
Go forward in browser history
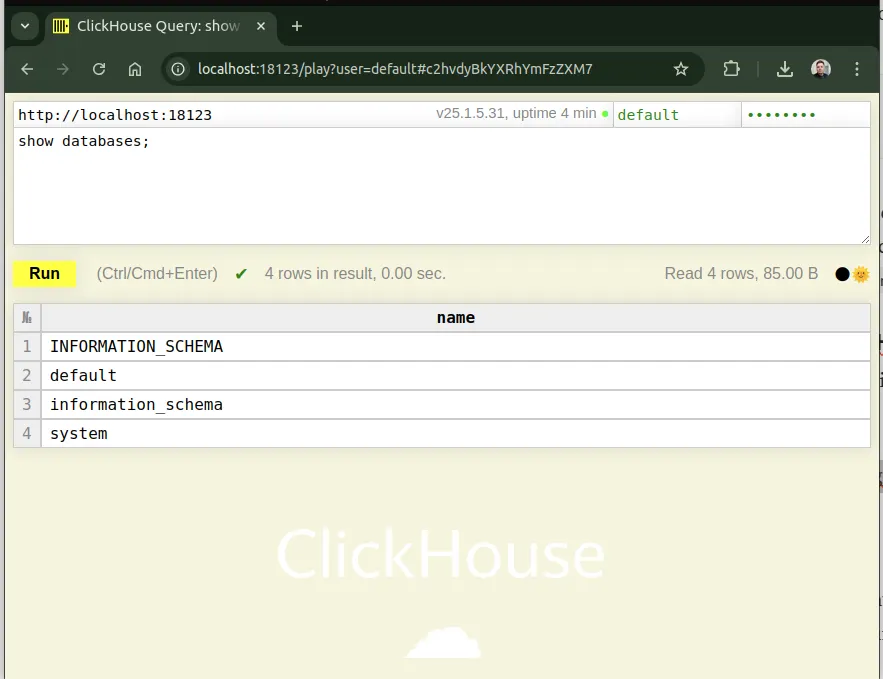pos(63,69)
